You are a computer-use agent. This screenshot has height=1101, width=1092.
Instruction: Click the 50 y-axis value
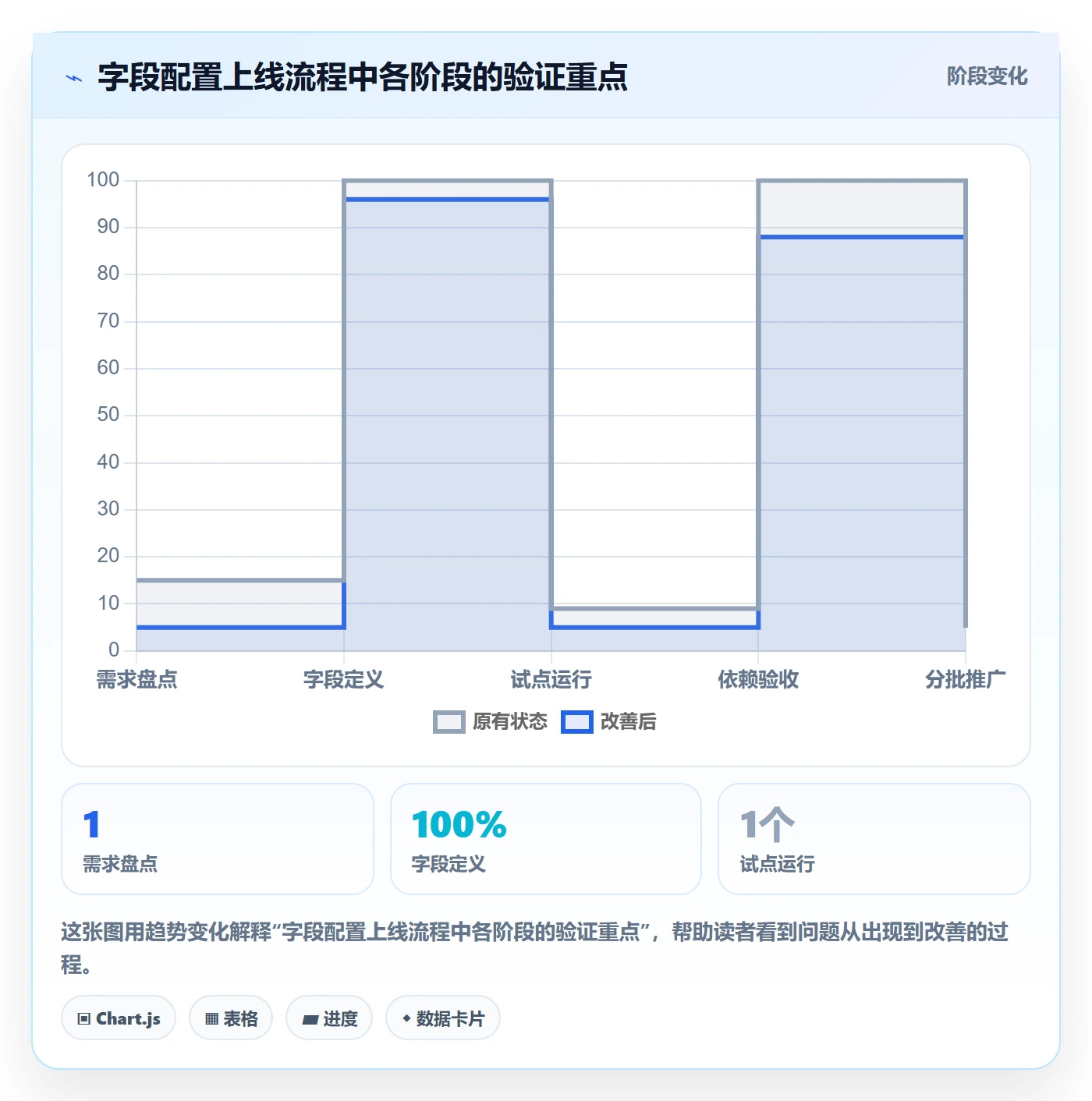(108, 415)
